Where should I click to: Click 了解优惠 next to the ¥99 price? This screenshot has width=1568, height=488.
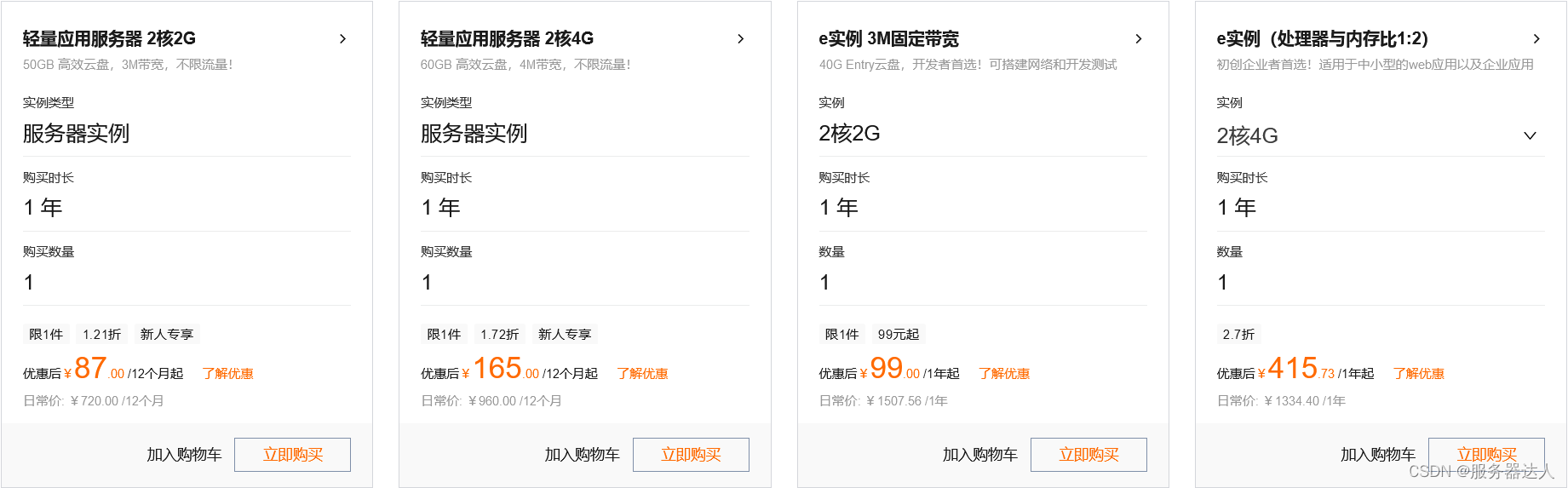(x=1004, y=374)
